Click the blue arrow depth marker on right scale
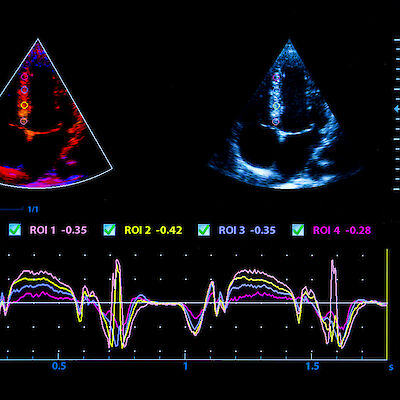The height and width of the screenshot is (400, 400). 397,109
